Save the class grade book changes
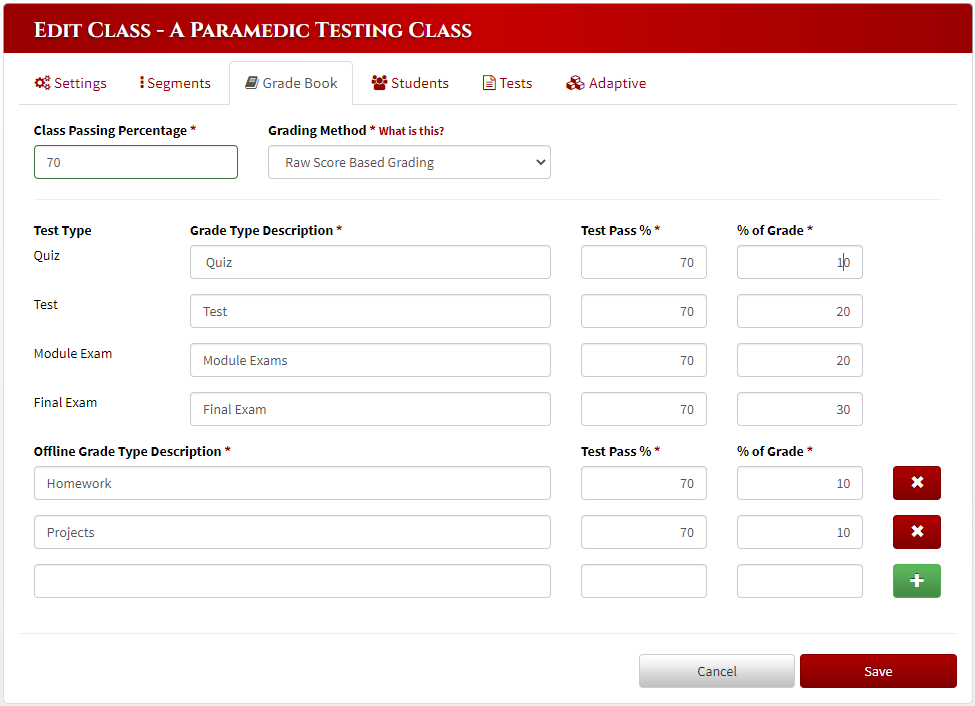 [x=877, y=670]
